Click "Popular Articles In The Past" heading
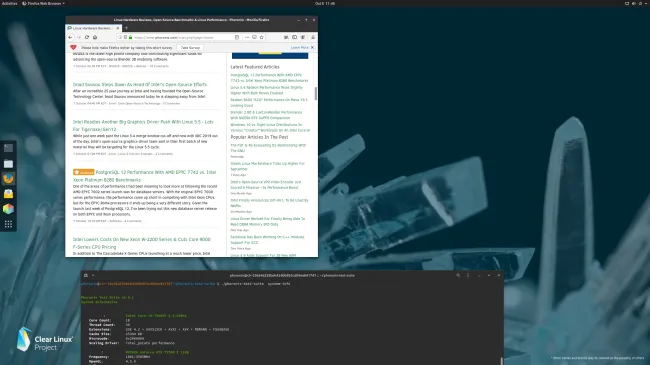 pos(259,137)
